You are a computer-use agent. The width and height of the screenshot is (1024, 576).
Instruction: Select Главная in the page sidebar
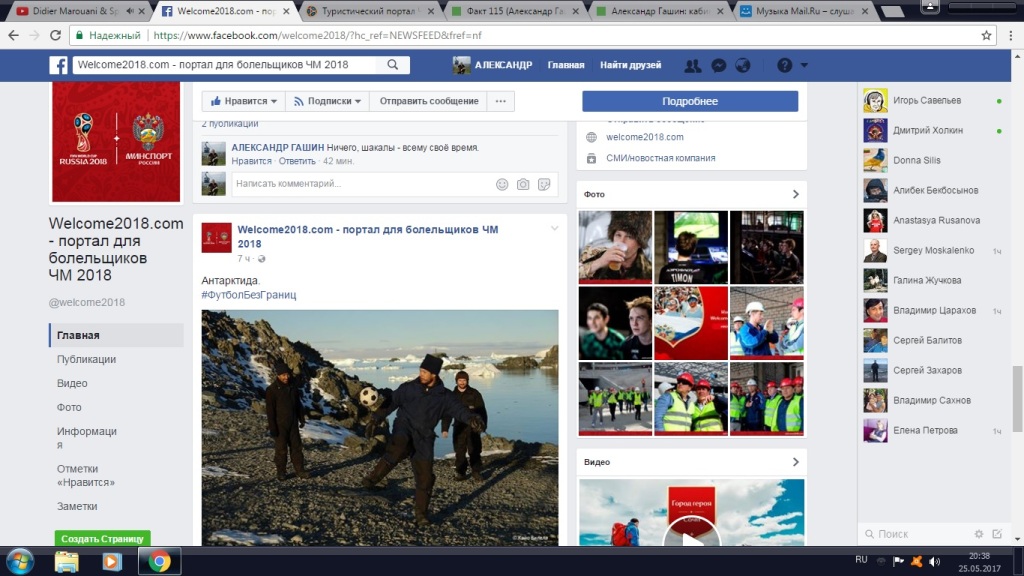tap(116, 335)
